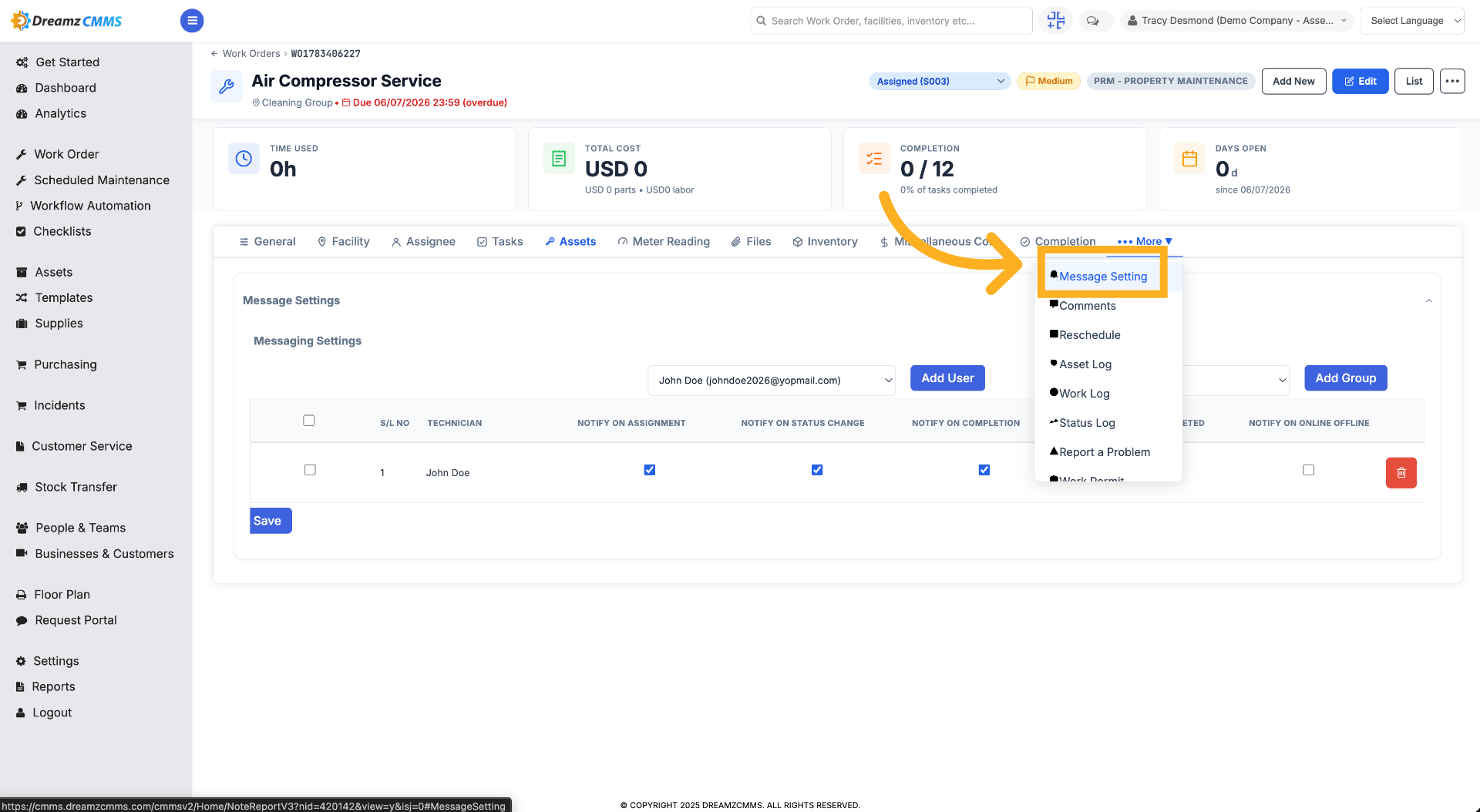Open the three-dots more actions button
The width and height of the screenshot is (1480, 812).
click(x=1452, y=81)
